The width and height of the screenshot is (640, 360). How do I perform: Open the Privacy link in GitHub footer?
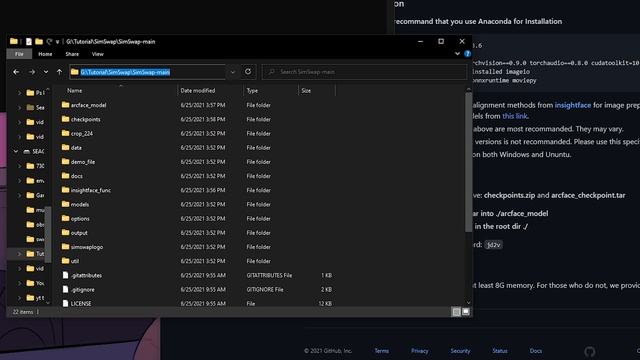(x=420, y=351)
